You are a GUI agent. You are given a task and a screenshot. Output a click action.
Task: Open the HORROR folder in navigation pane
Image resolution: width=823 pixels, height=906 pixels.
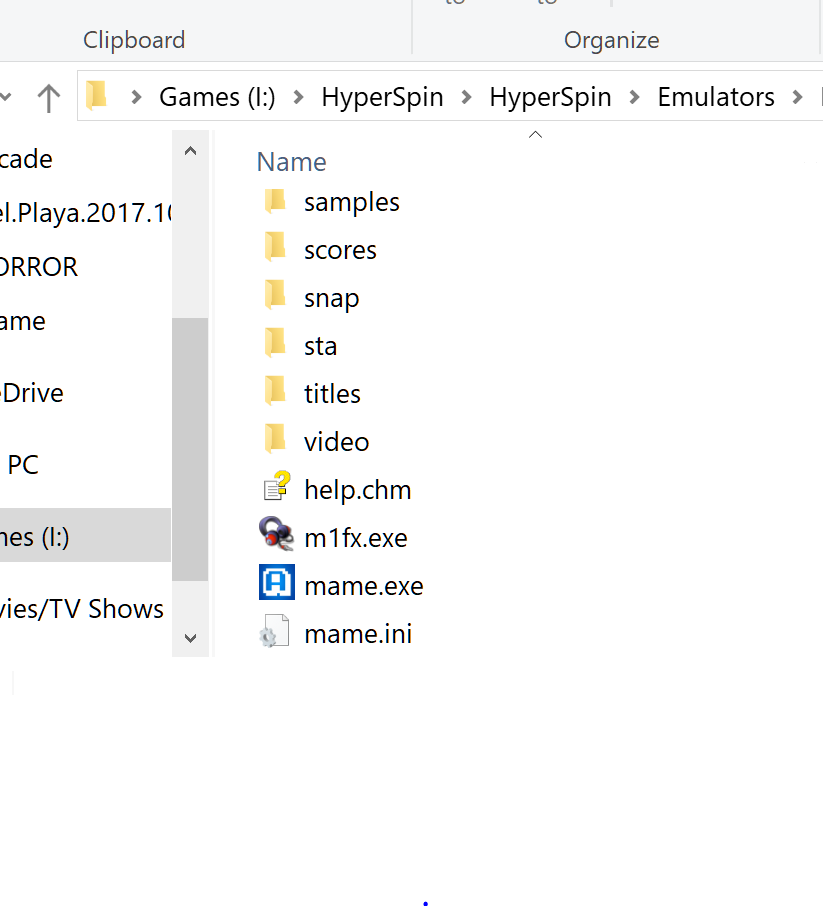(39, 267)
